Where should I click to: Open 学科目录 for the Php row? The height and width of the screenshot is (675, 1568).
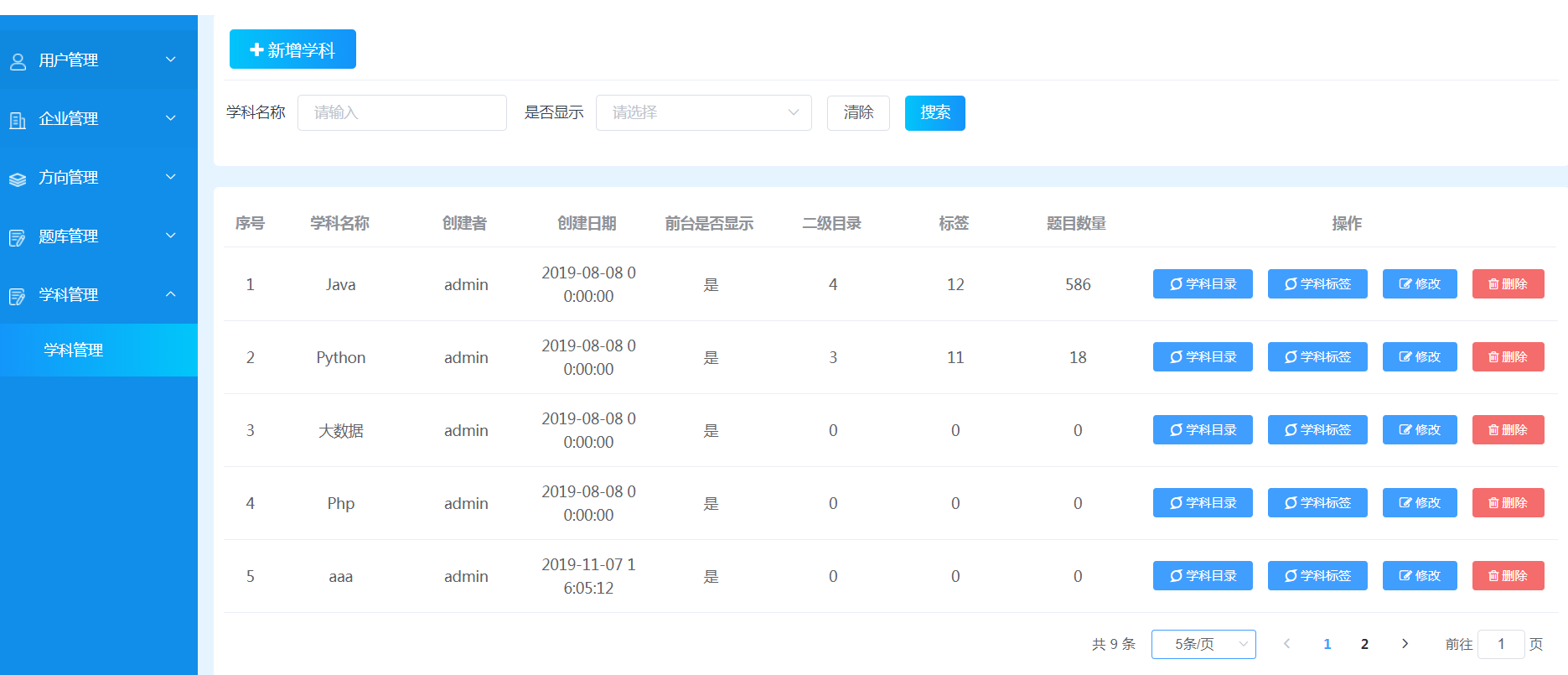click(x=1203, y=503)
